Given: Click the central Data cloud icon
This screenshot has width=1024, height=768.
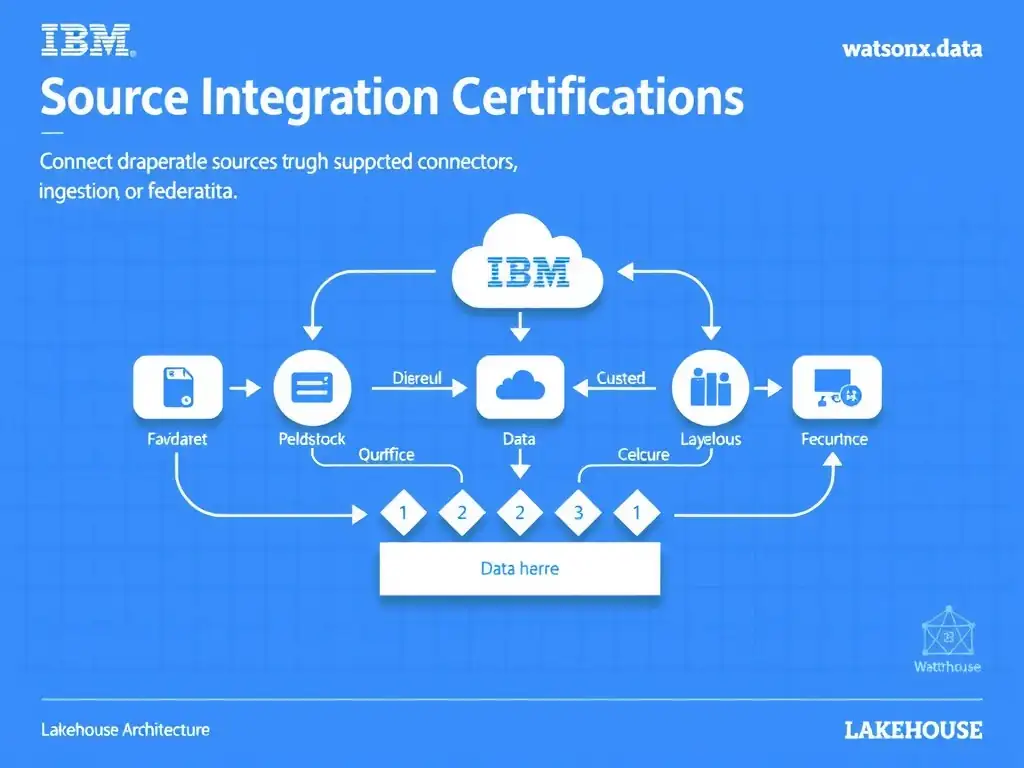Looking at the screenshot, I should (x=520, y=387).
